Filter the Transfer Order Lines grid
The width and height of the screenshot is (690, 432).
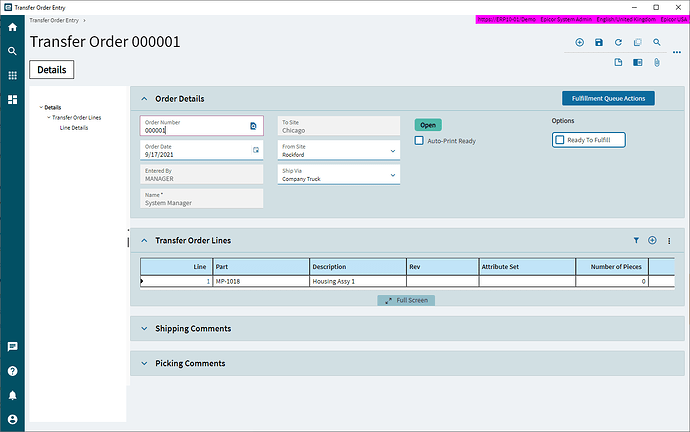(636, 240)
